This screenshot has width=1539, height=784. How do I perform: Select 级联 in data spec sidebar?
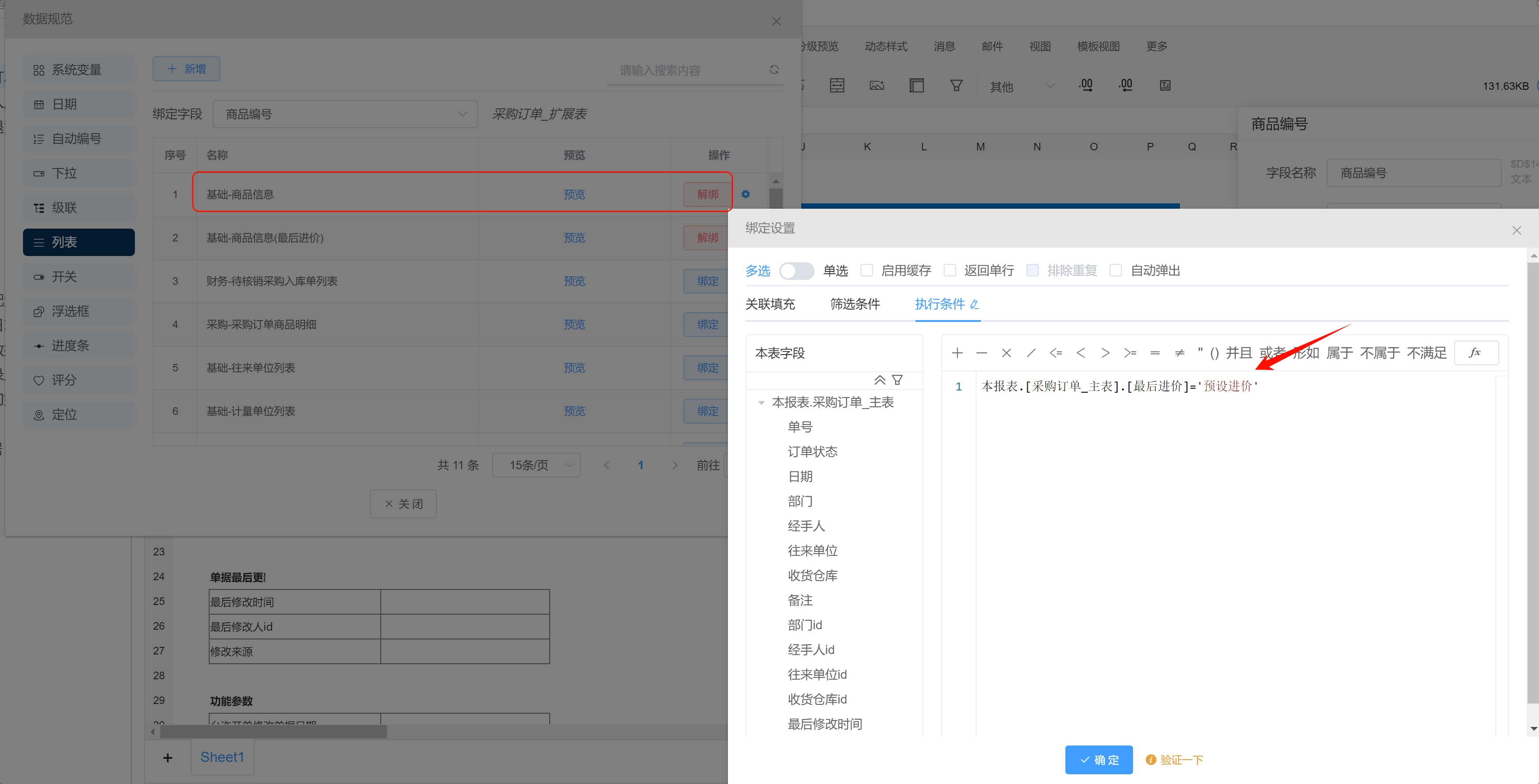coord(79,208)
